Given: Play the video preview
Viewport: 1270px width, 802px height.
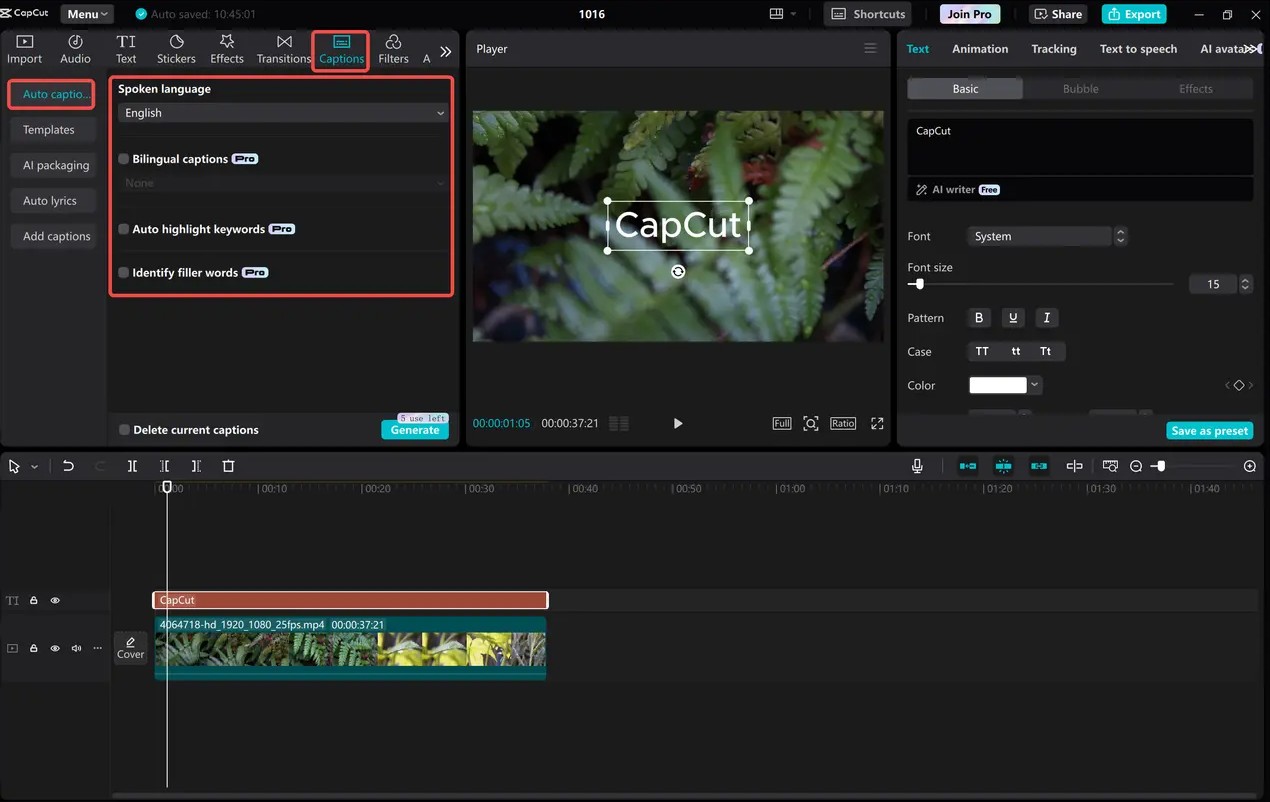Looking at the screenshot, I should click(678, 423).
